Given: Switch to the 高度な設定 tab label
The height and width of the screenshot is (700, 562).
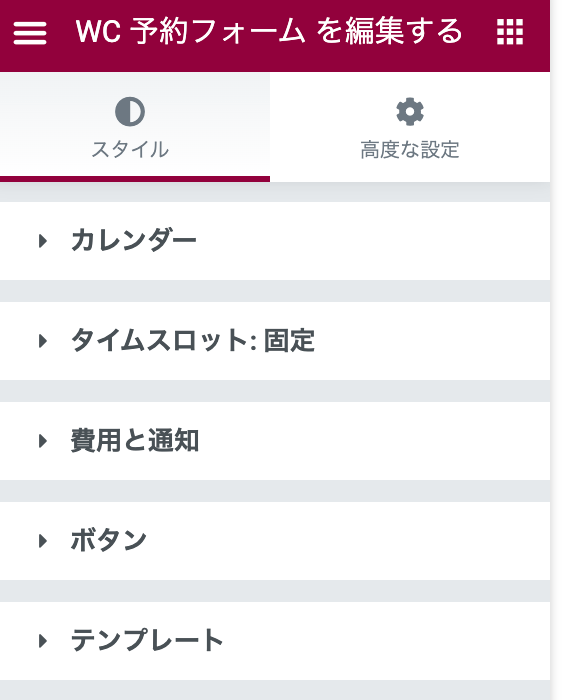Looking at the screenshot, I should 410,150.
